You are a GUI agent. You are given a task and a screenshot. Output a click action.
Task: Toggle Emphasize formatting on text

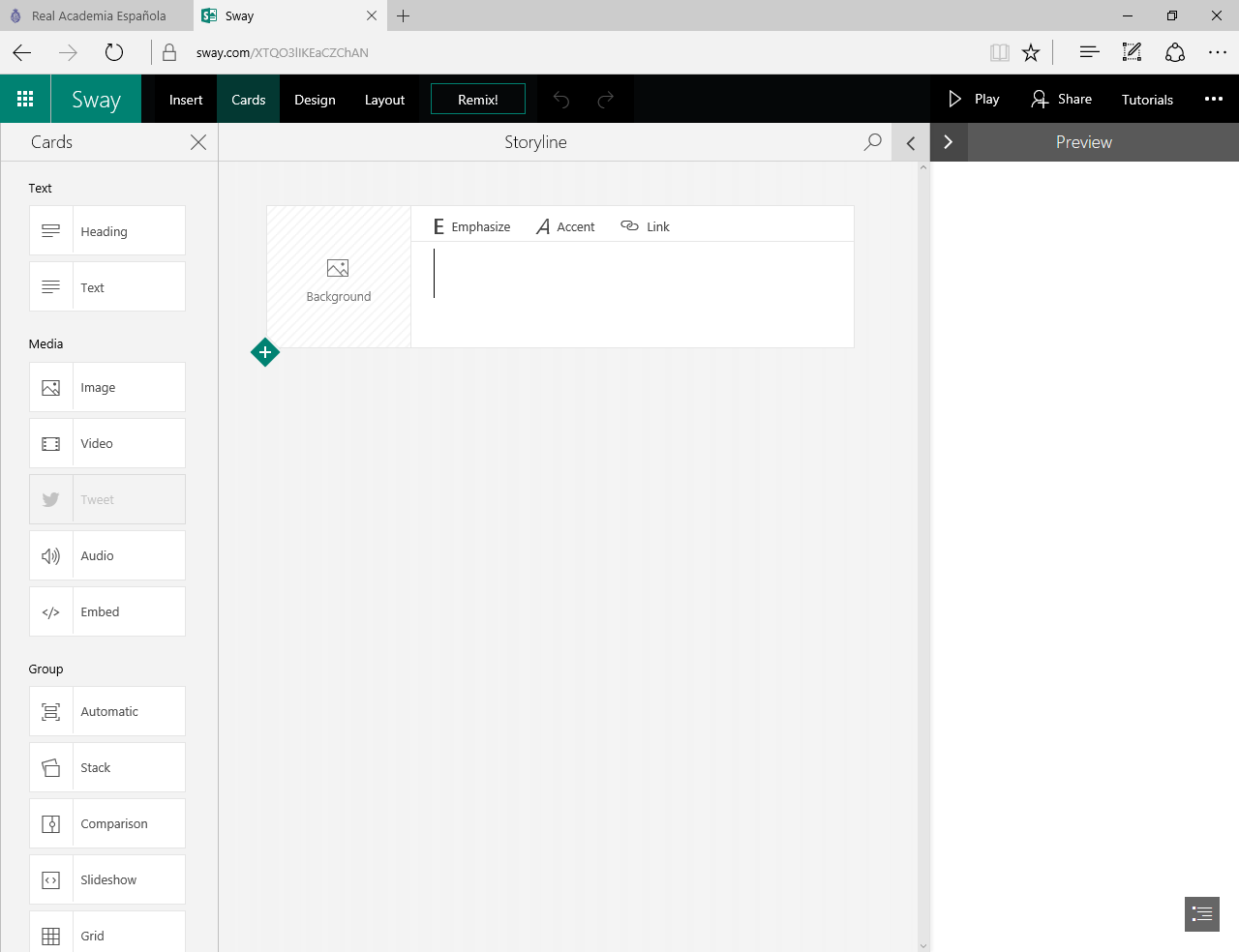[471, 226]
